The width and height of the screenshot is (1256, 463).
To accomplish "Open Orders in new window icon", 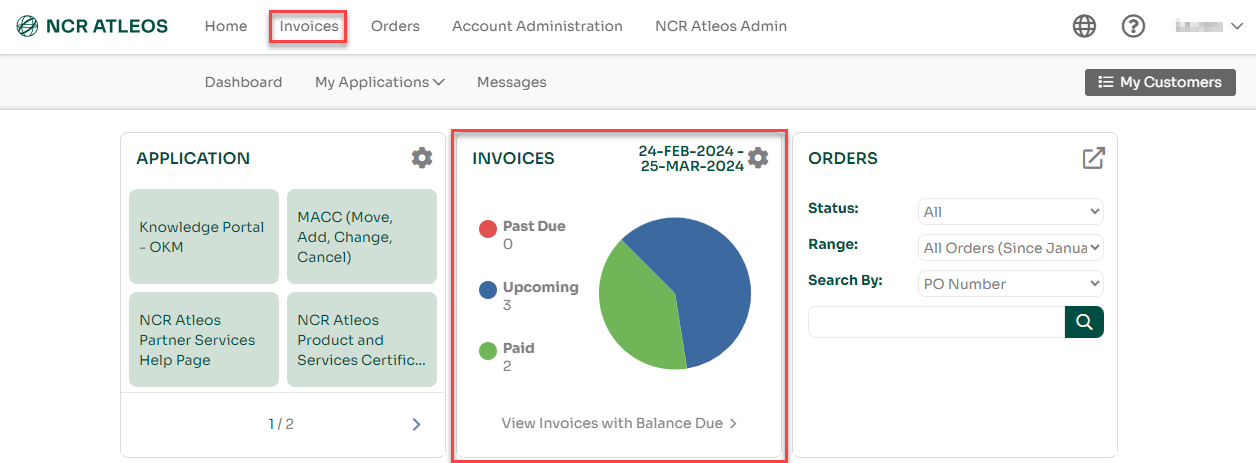I will 1094,158.
